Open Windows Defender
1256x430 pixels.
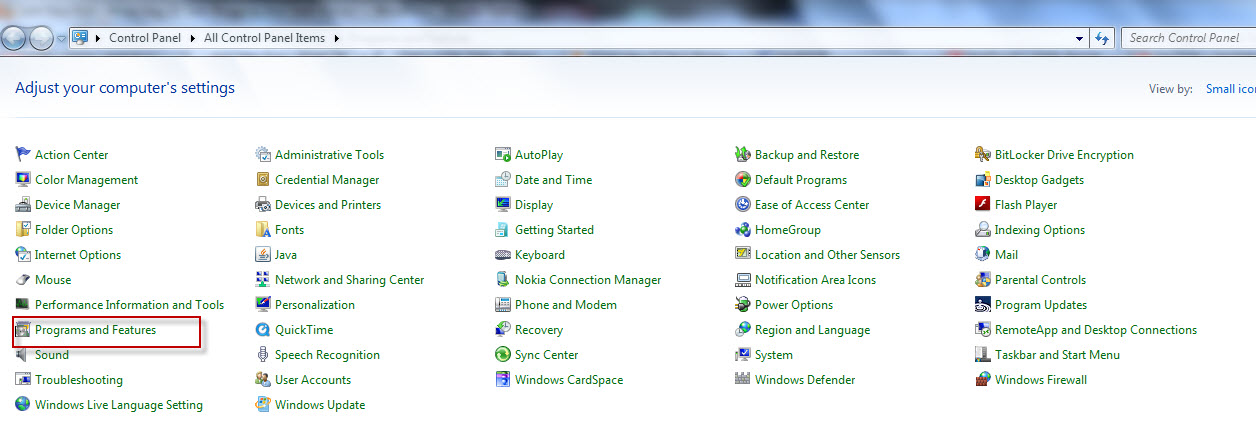(x=805, y=380)
